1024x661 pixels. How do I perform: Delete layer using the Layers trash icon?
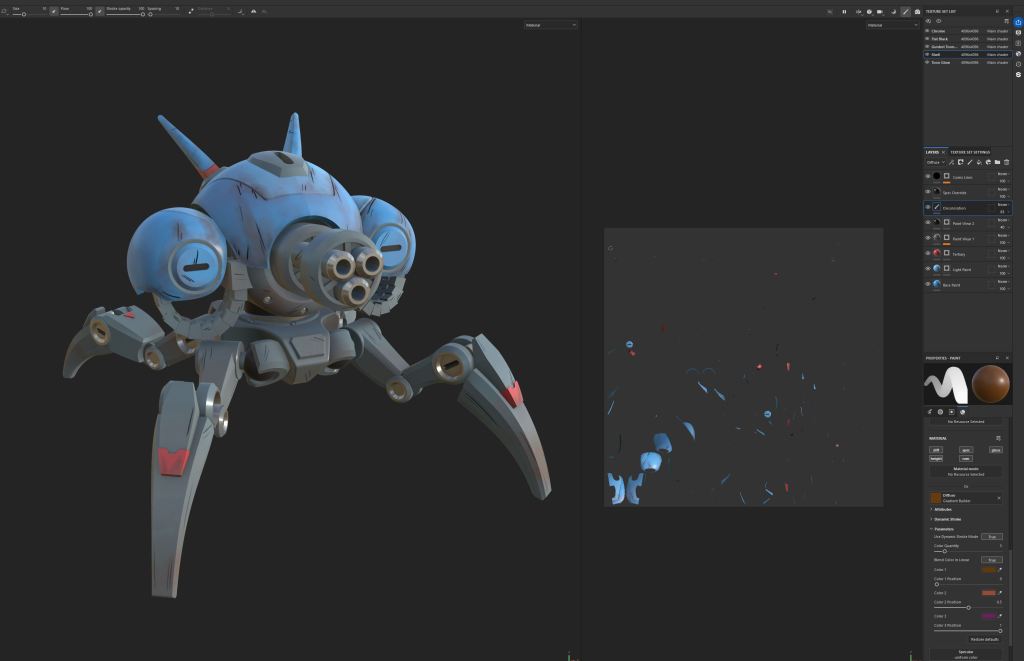click(1006, 162)
